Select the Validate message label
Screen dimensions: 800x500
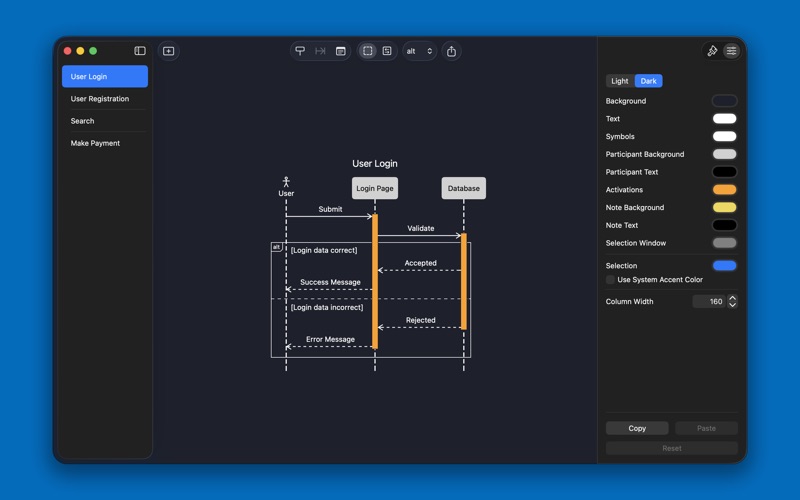[x=420, y=228]
